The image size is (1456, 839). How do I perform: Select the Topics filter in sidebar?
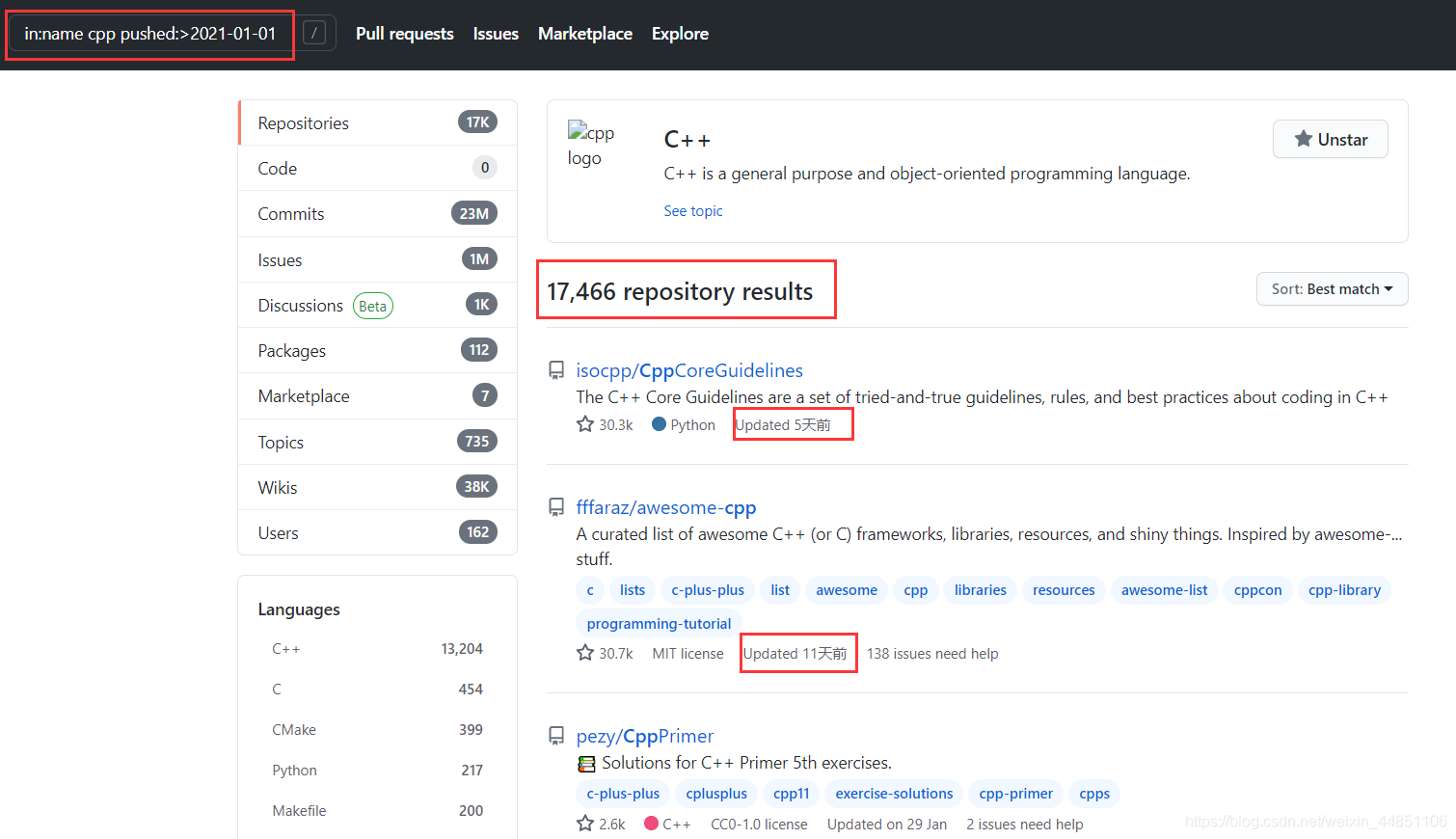tap(378, 442)
